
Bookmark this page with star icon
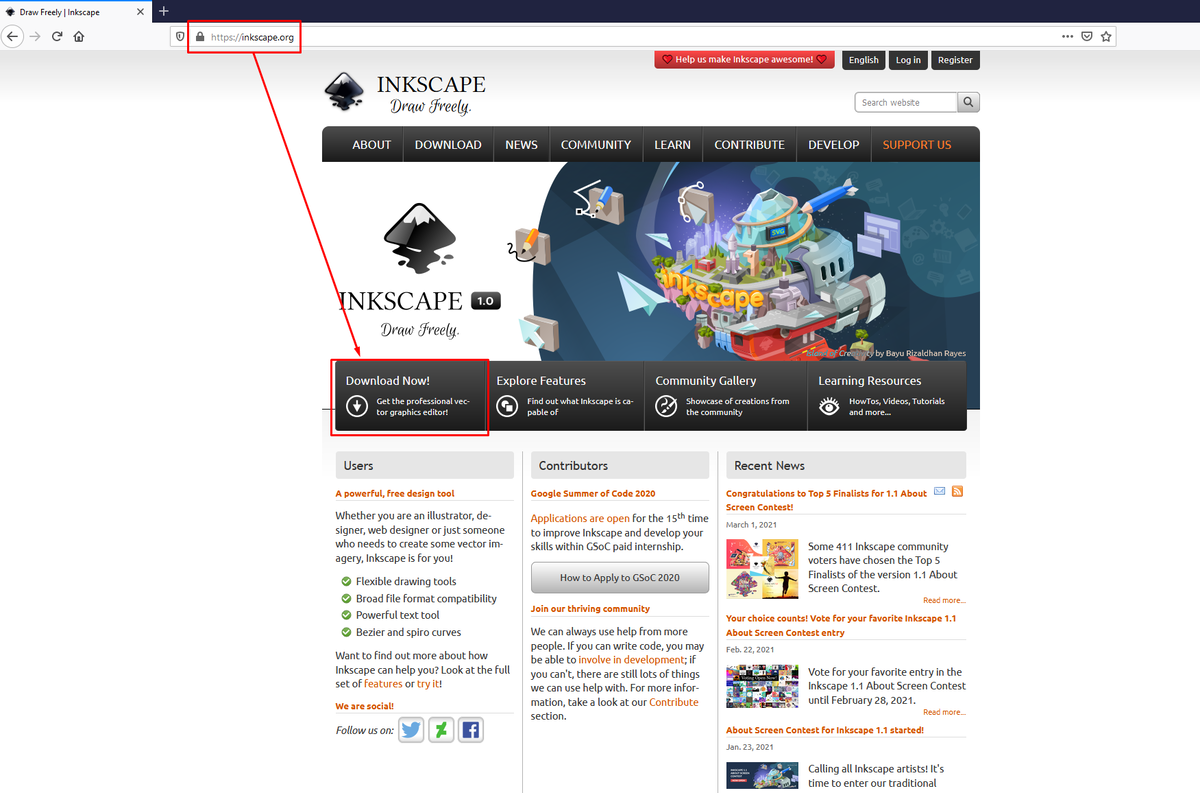point(1106,36)
